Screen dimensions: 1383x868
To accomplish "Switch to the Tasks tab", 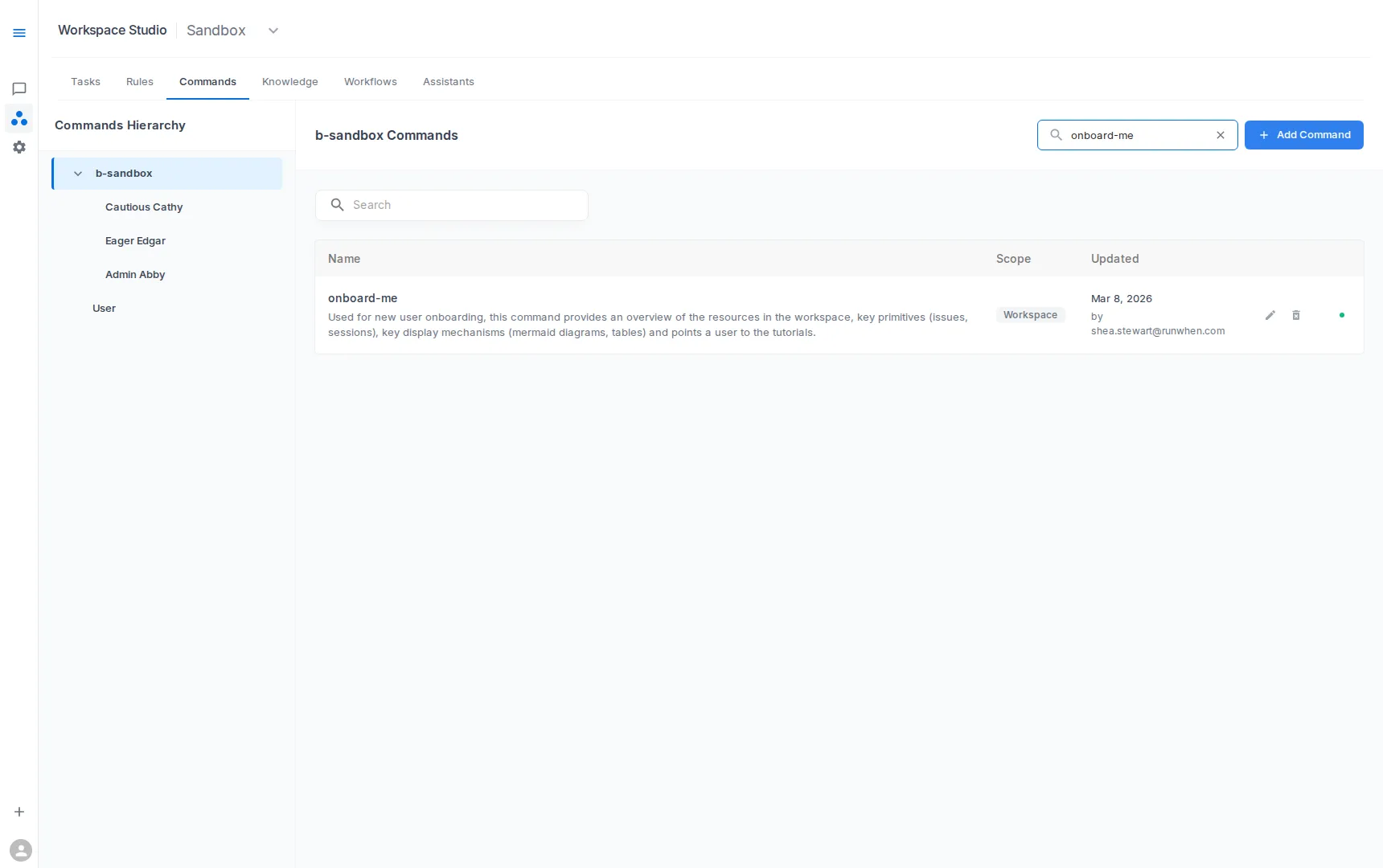I will pos(85,81).
